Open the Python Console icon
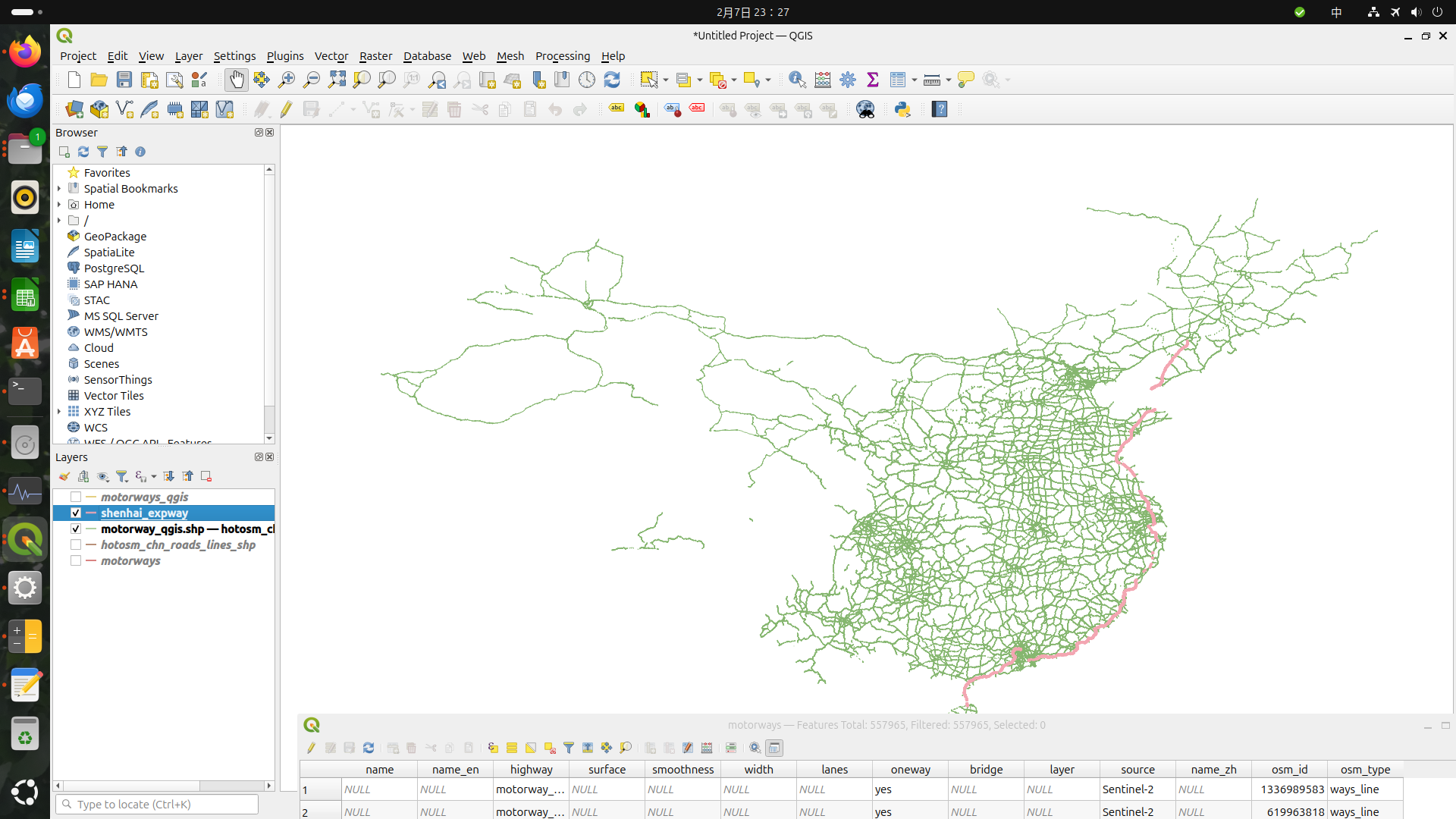 click(902, 109)
